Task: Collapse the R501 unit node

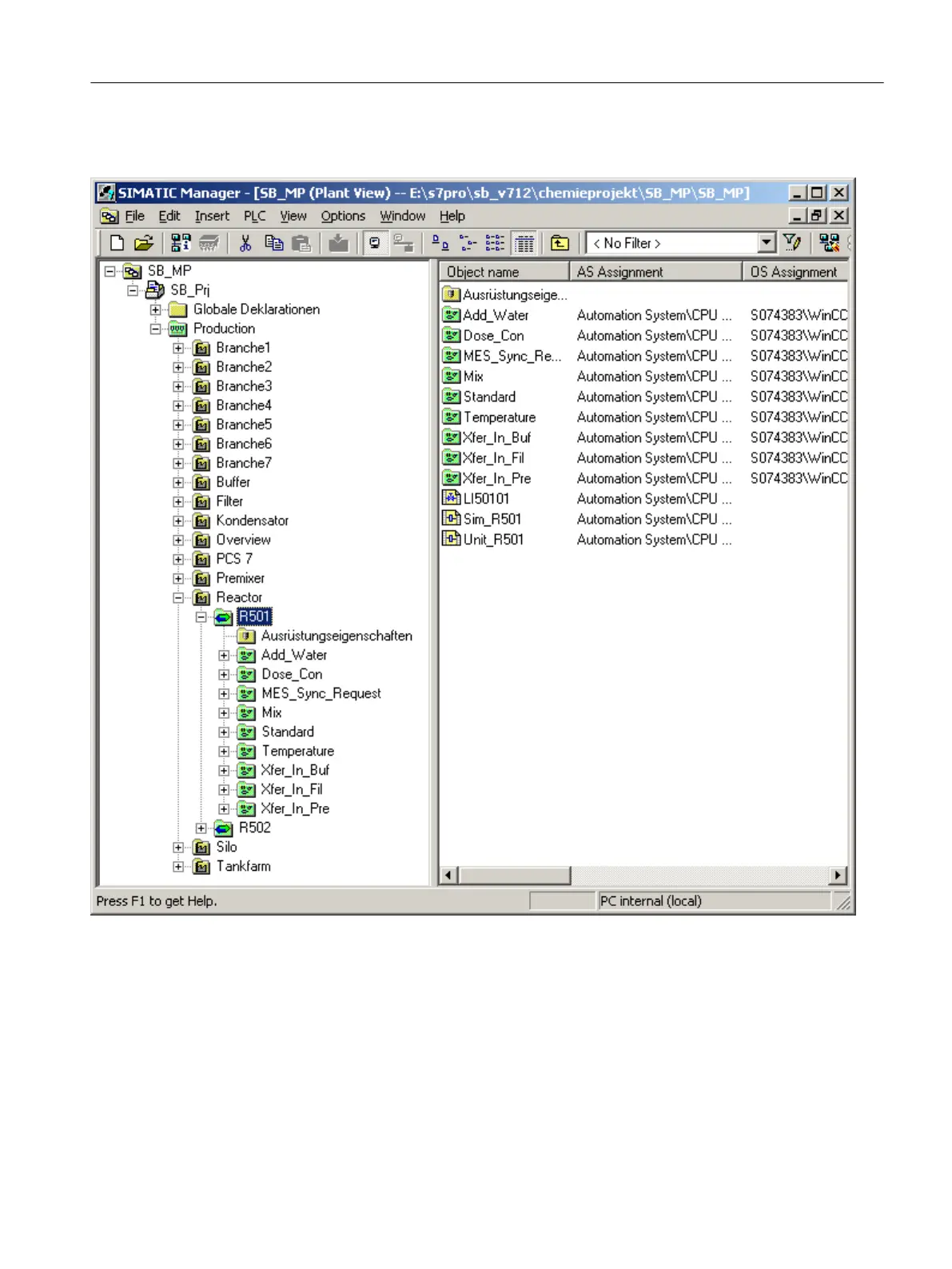Action: click(201, 617)
